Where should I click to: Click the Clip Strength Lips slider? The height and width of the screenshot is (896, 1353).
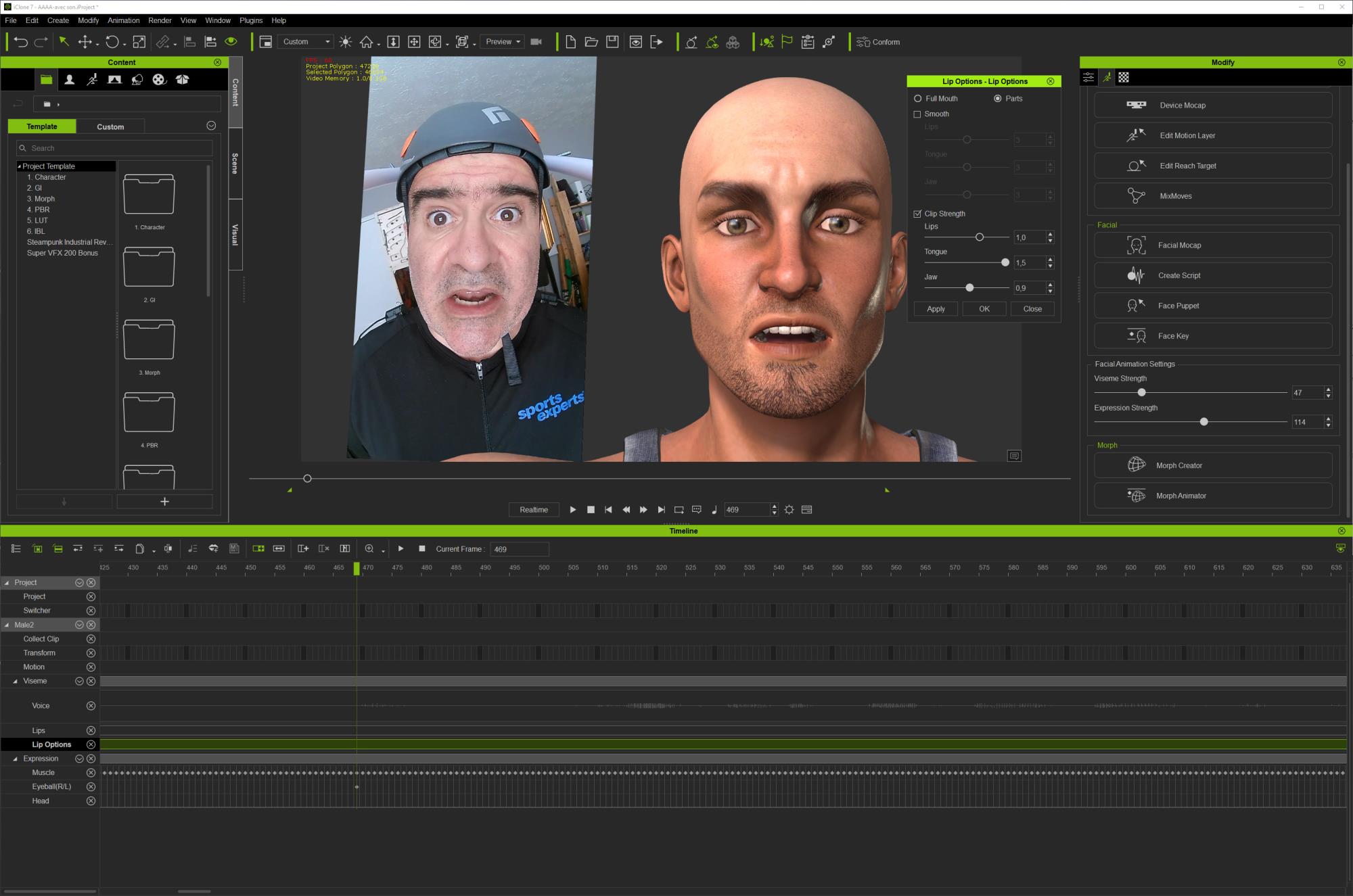pos(967,237)
